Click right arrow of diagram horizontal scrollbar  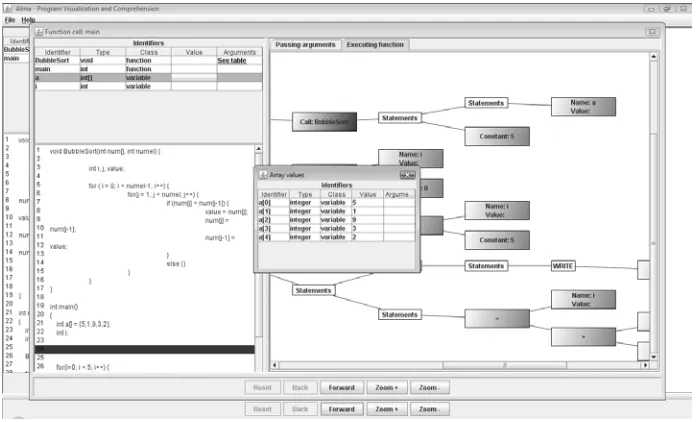click(x=645, y=365)
